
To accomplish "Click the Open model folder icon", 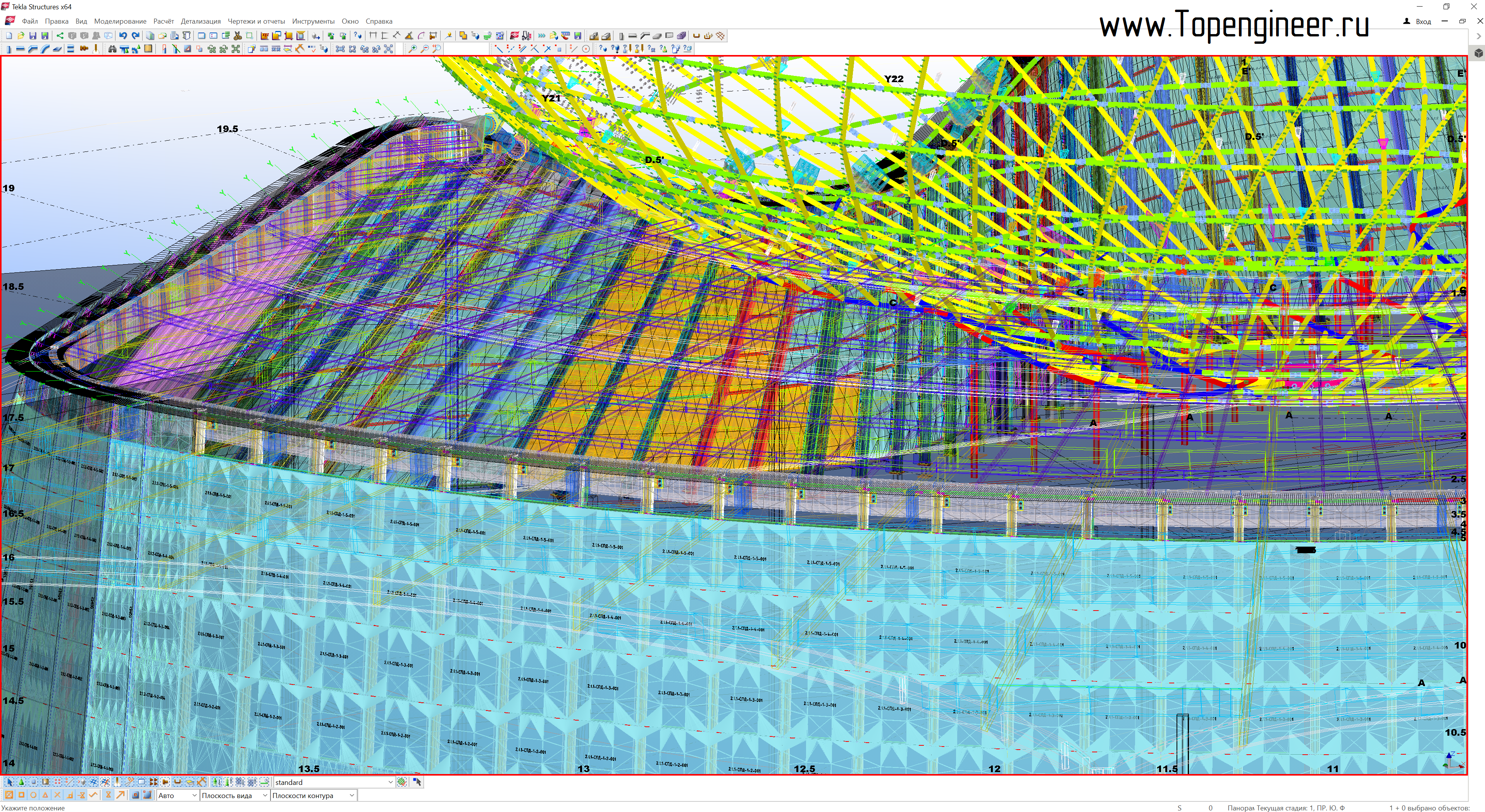I will point(21,36).
